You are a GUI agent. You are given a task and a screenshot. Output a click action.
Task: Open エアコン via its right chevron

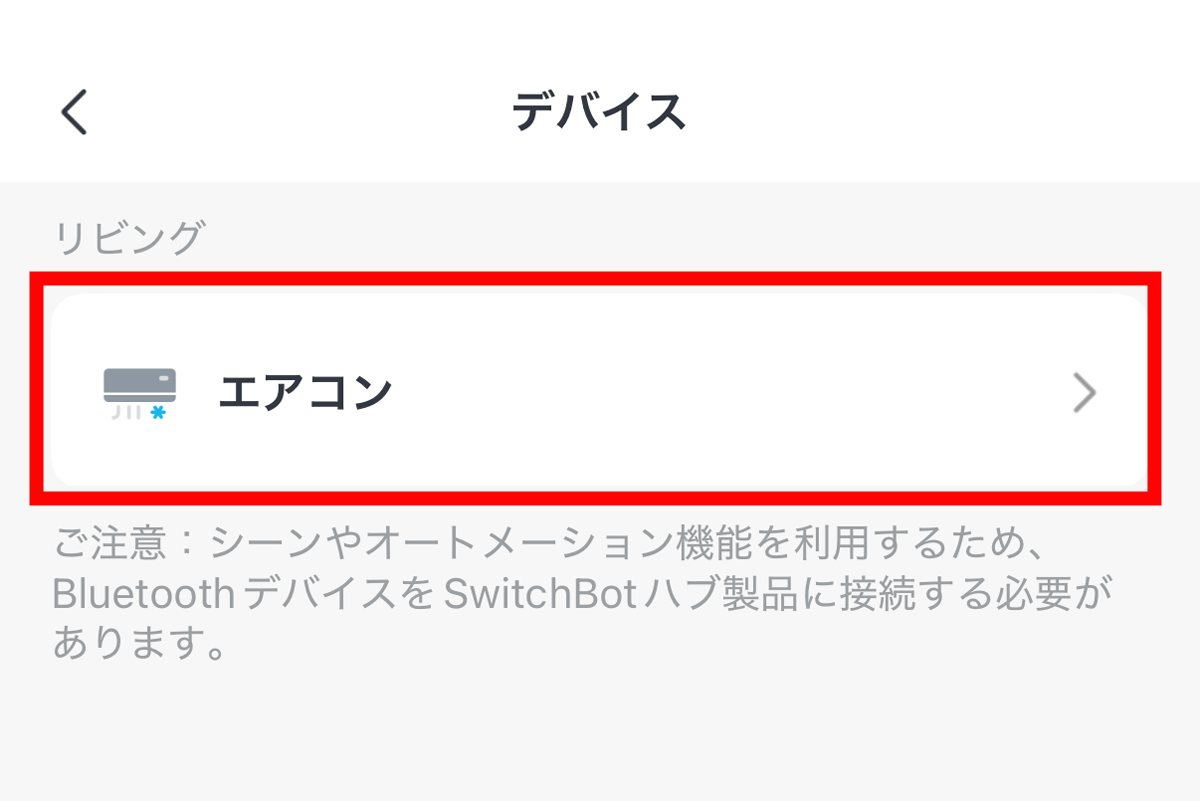[1084, 394]
